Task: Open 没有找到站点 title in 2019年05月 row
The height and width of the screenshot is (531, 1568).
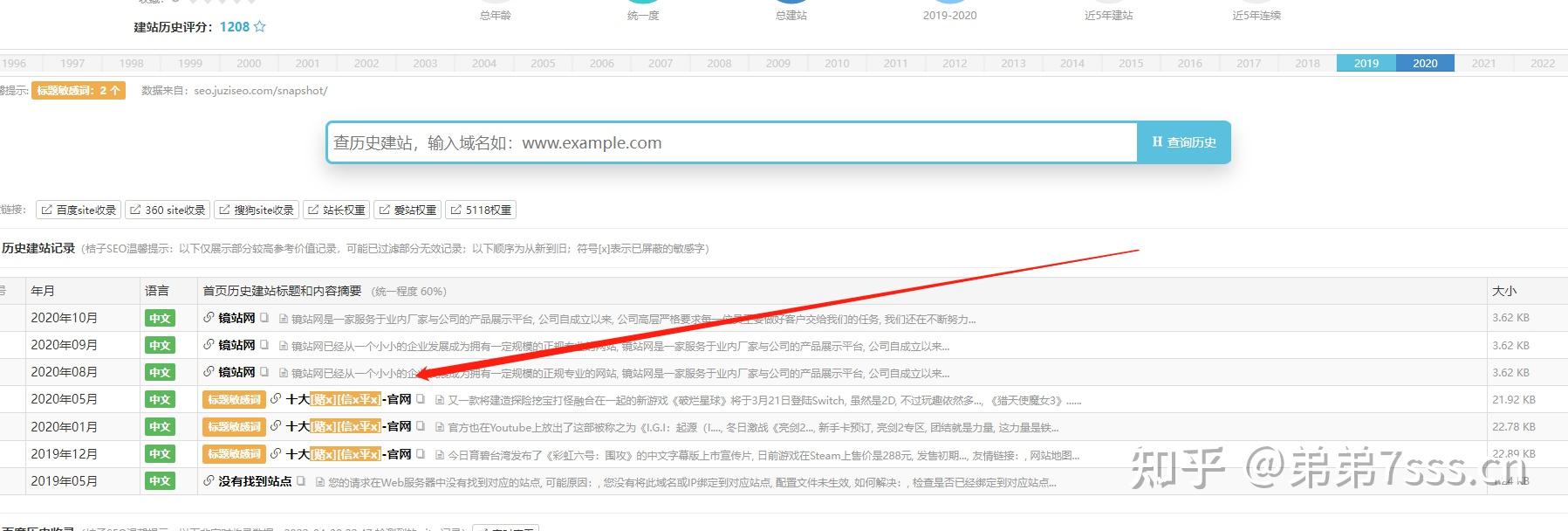Action: (255, 480)
